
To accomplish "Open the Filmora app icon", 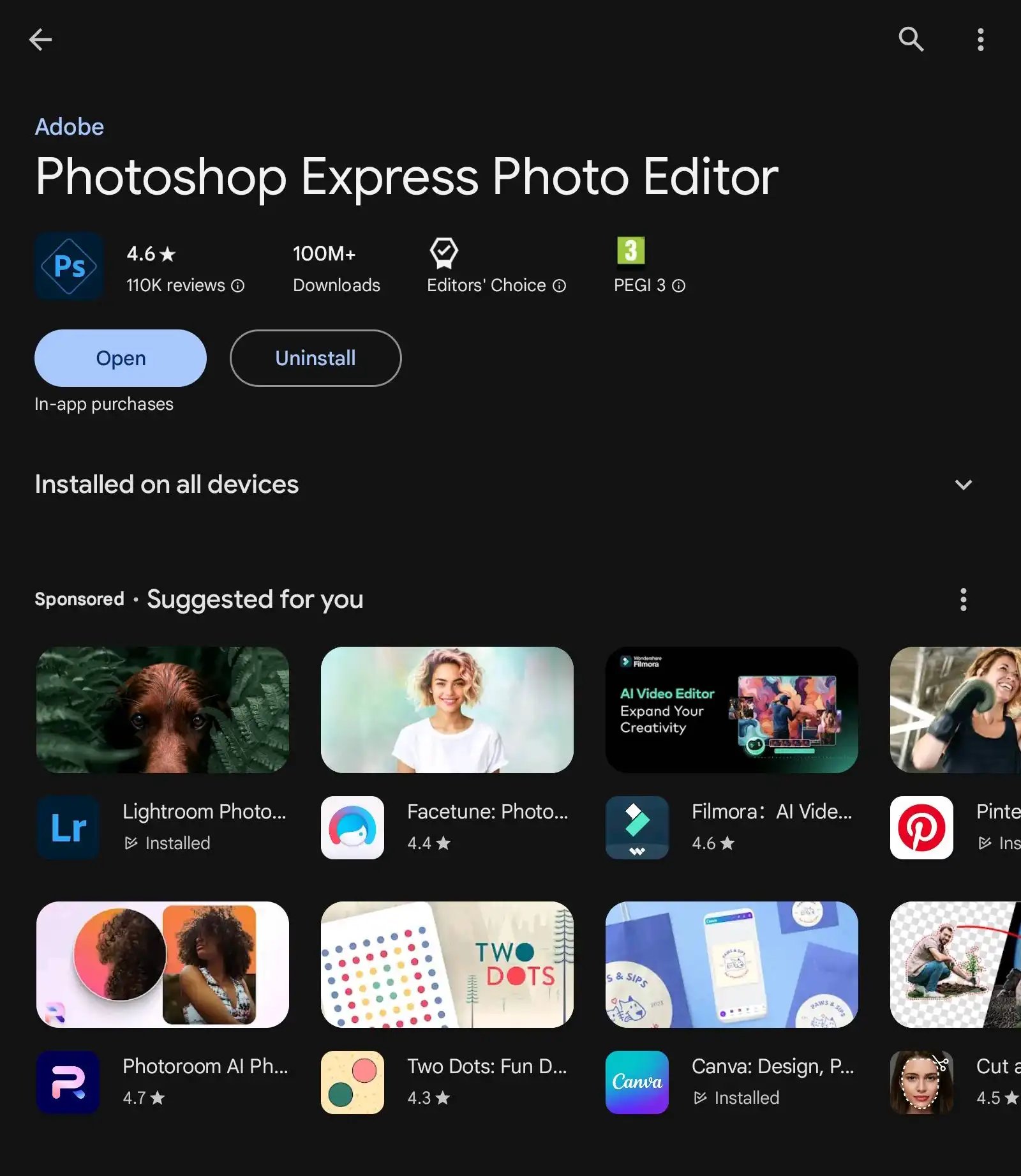I will (x=637, y=827).
